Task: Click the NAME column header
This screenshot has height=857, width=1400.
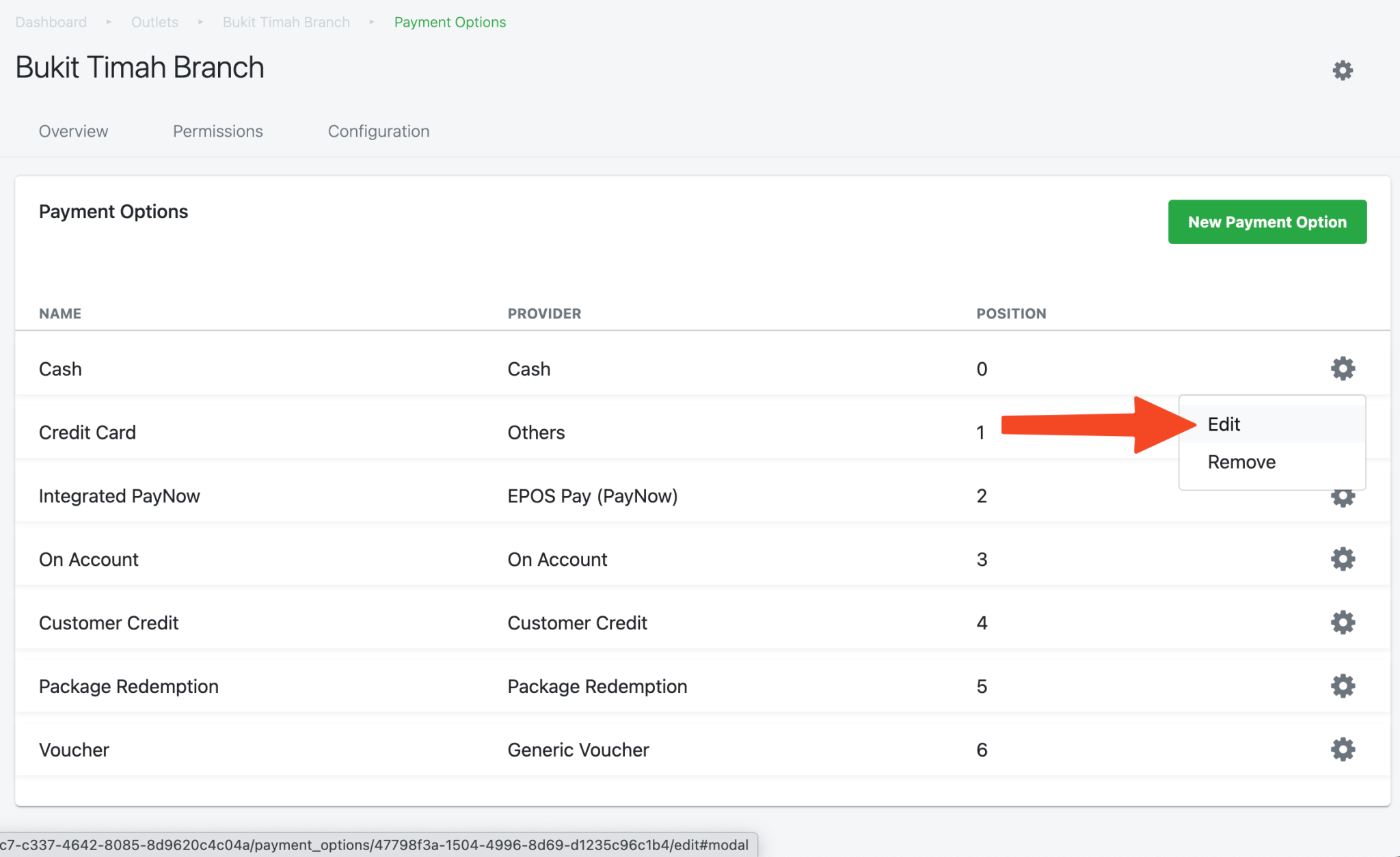Action: 60,314
